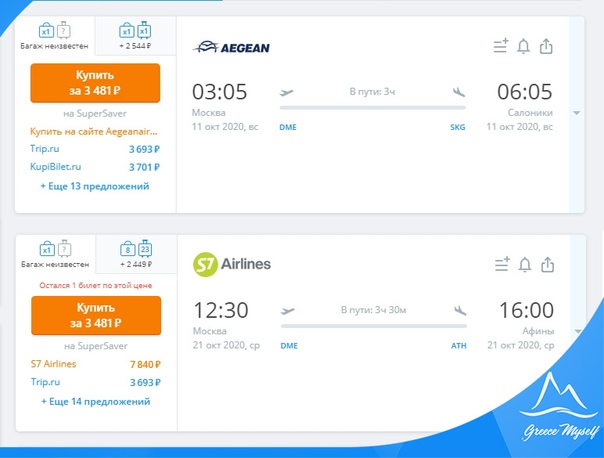The image size is (604, 458).
Task: Share the Aegean flight ticket
Action: (546, 46)
